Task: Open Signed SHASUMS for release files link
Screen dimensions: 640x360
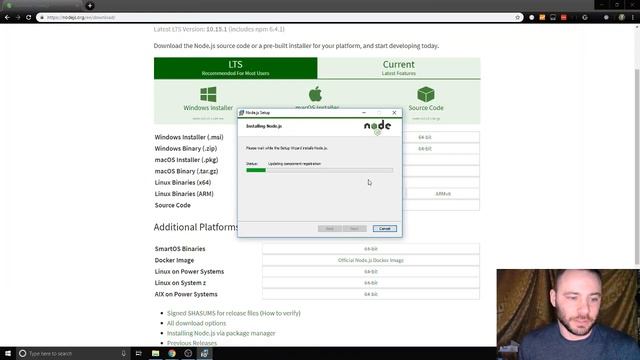Action: coord(233,313)
